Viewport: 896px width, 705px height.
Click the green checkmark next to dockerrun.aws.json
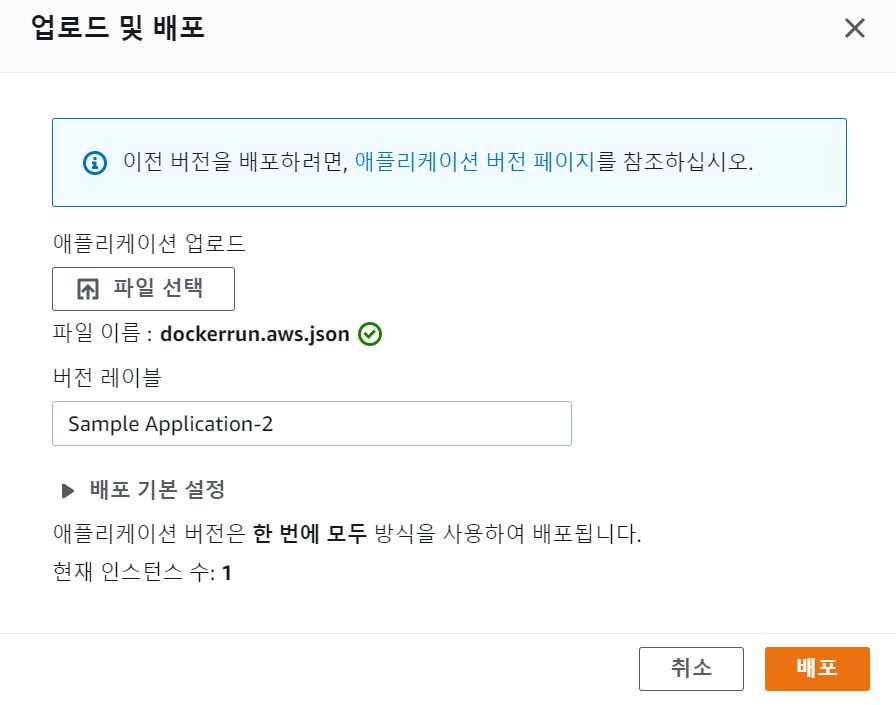pos(370,334)
